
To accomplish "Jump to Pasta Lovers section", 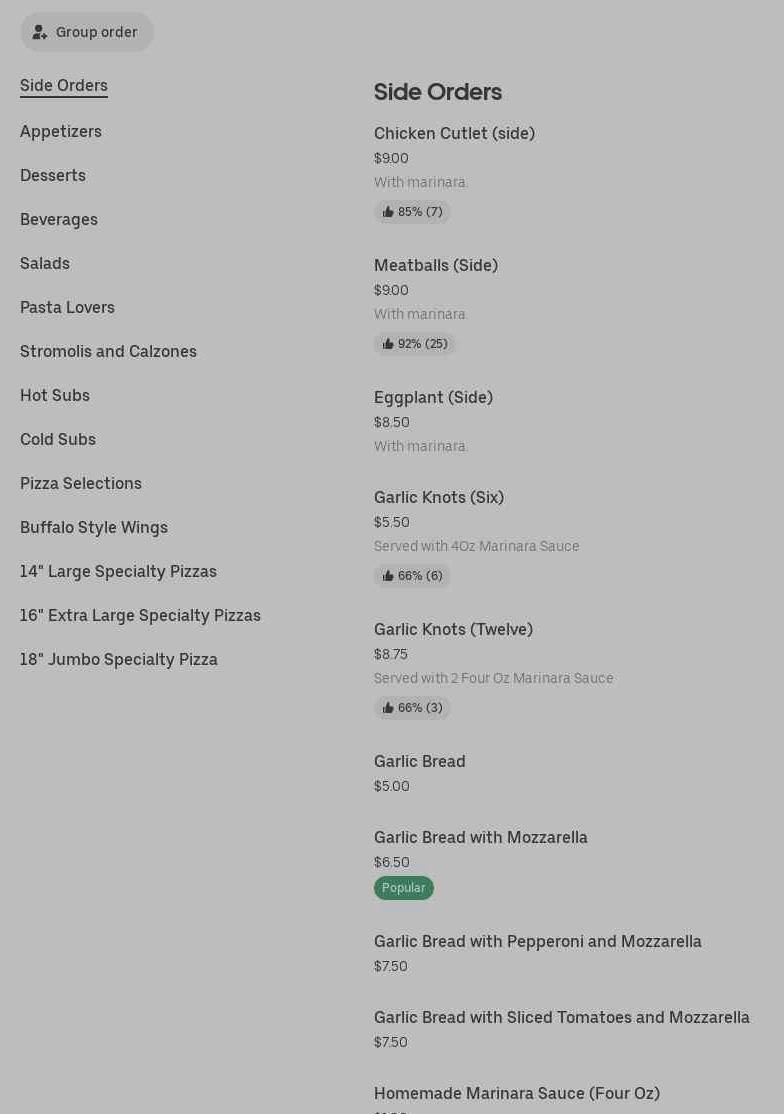I will [x=67, y=308].
